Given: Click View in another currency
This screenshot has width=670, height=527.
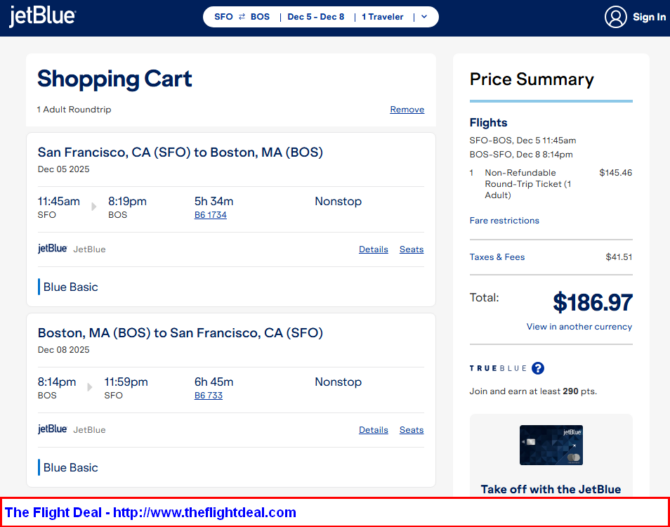Looking at the screenshot, I should coord(579,326).
